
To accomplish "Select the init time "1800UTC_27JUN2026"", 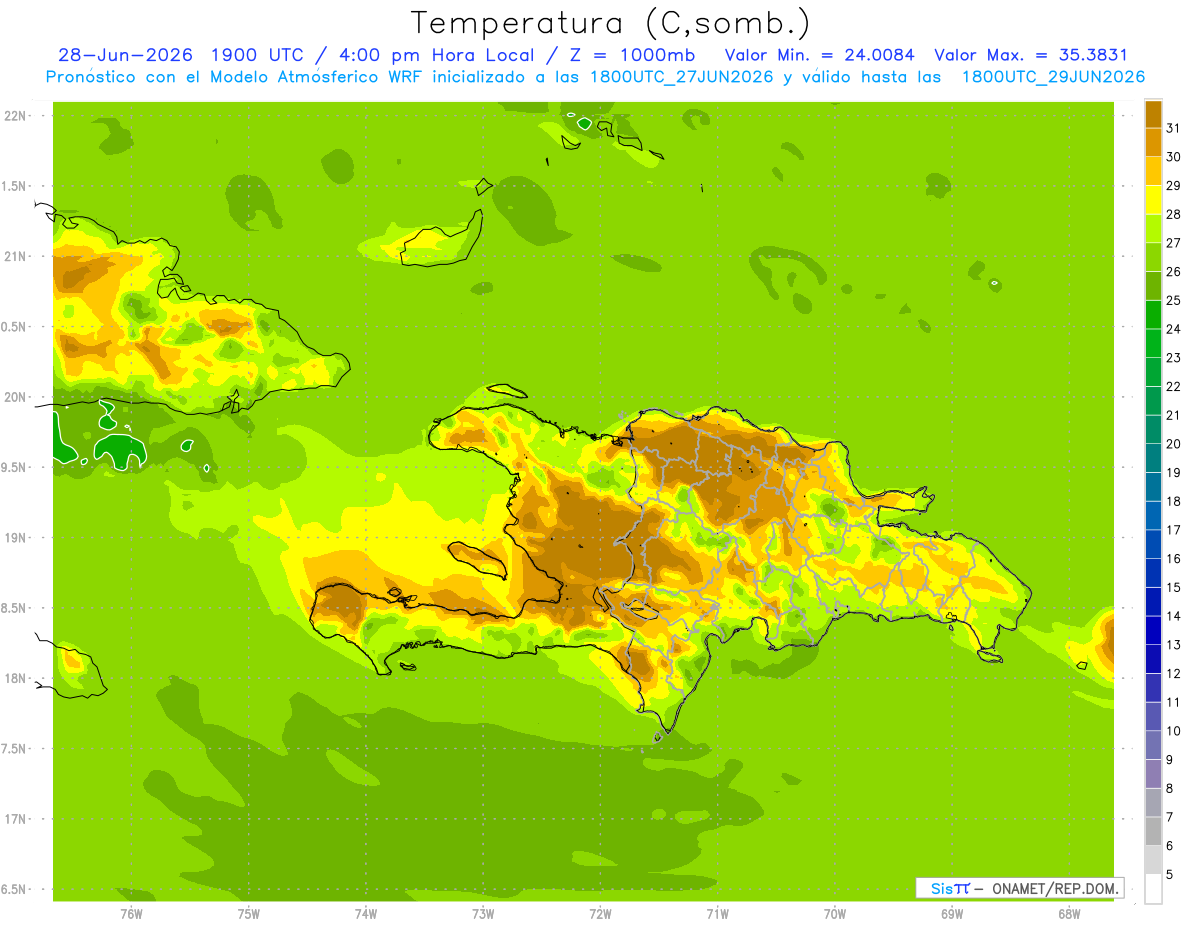I will pos(683,77).
